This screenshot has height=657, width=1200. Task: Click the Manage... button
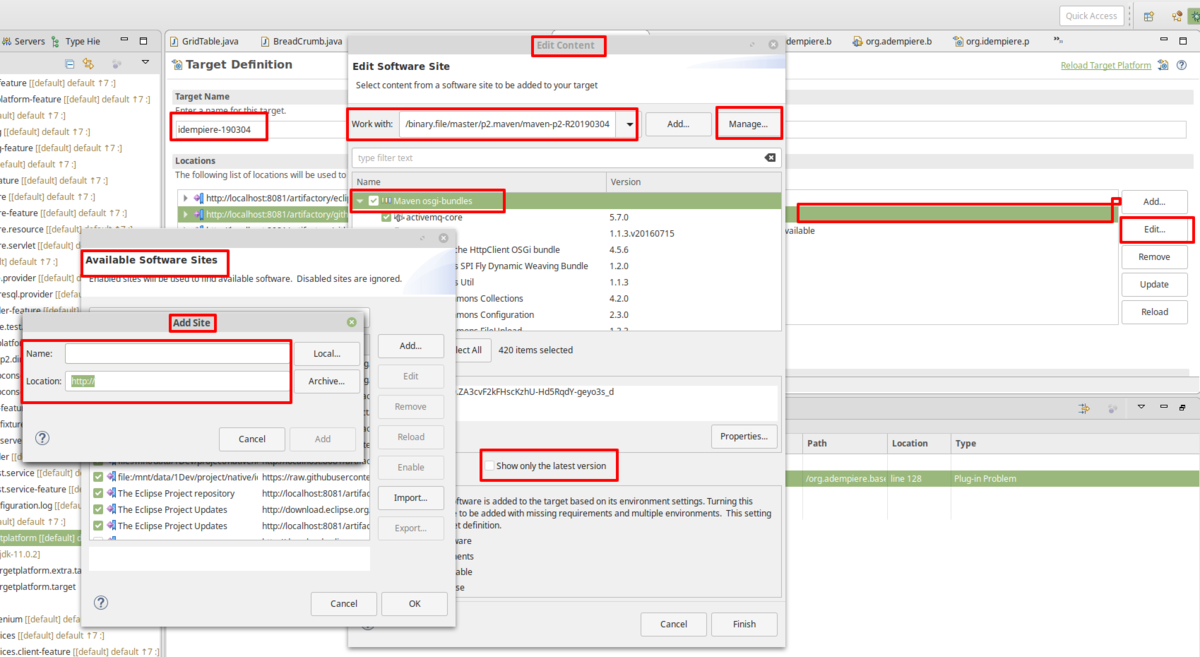(748, 124)
